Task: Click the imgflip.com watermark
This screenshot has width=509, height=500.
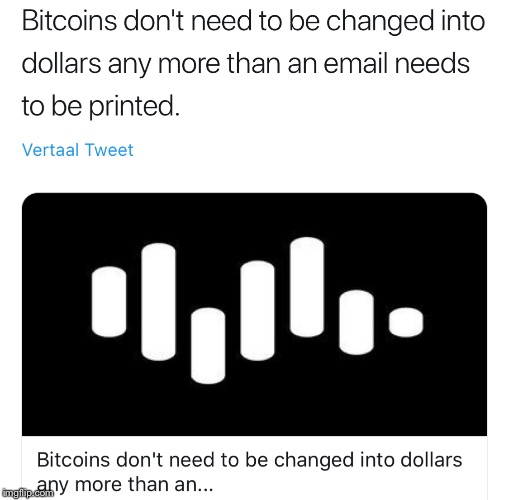Action: click(27, 493)
